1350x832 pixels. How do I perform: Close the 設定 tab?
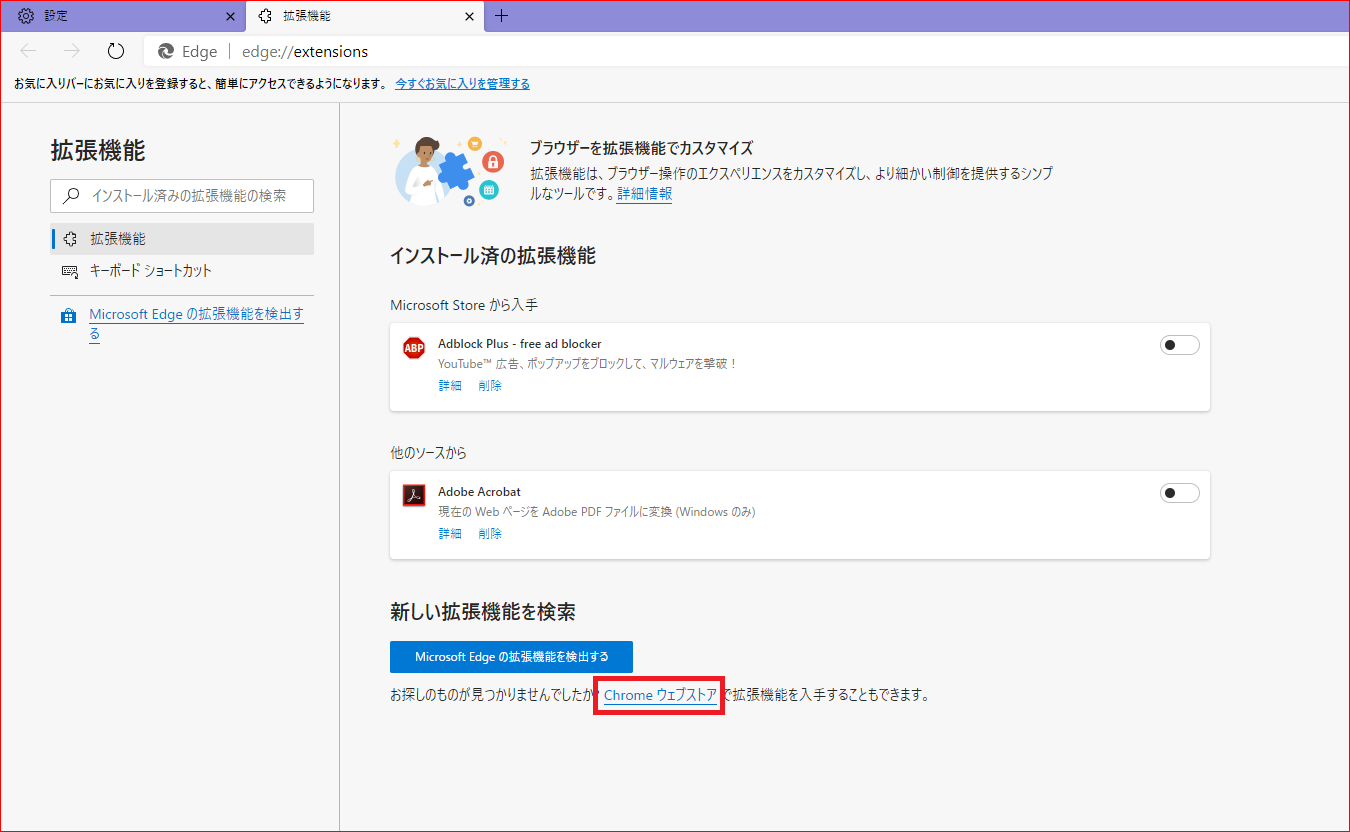[x=231, y=16]
